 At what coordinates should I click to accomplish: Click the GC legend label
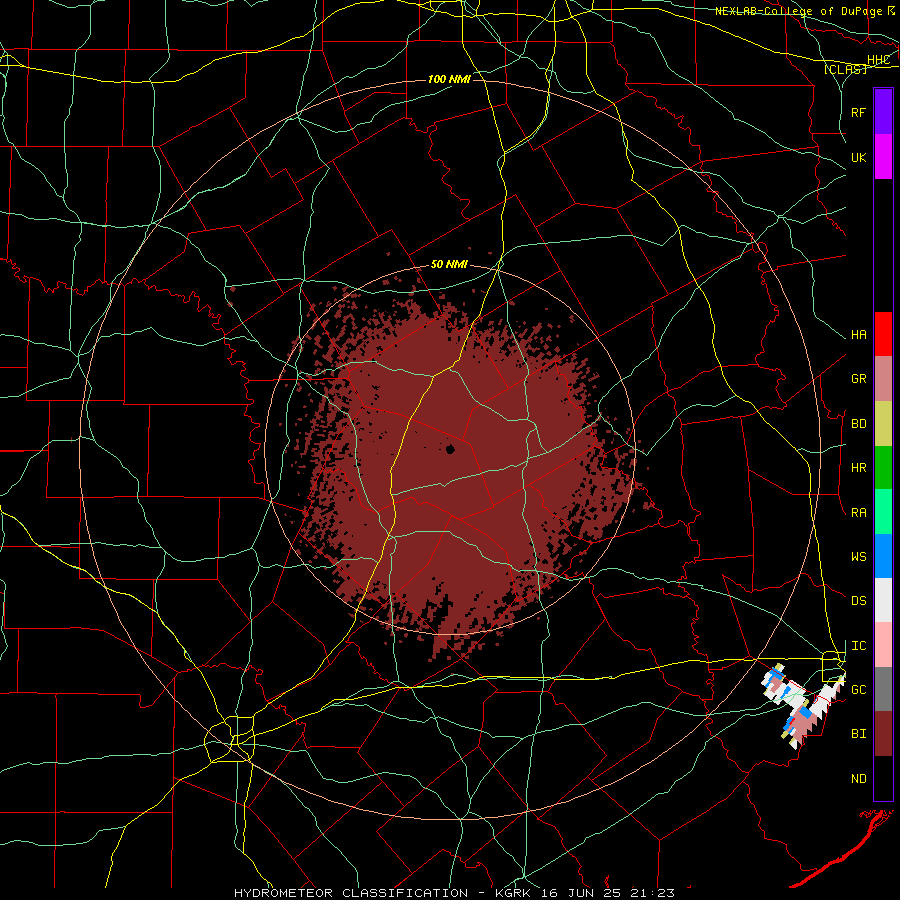point(858,690)
